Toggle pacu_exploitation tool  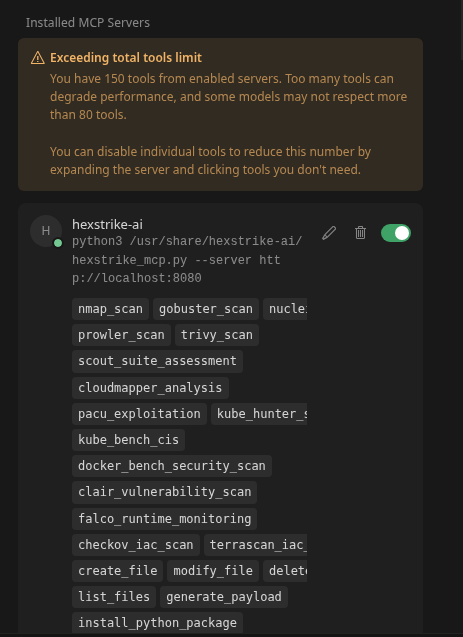139,414
